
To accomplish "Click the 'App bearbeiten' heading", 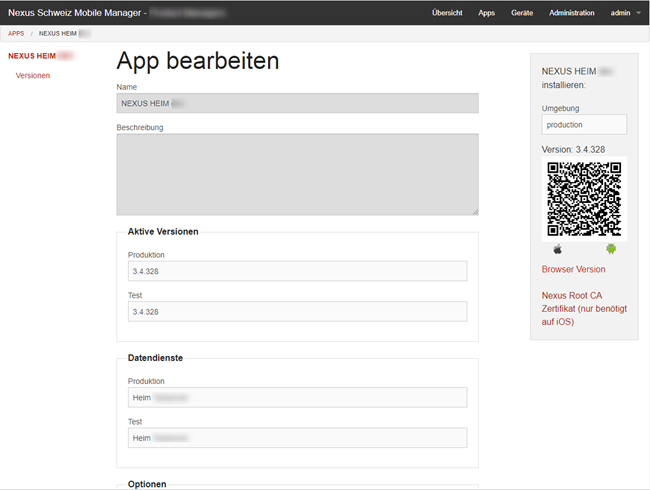I will click(198, 61).
